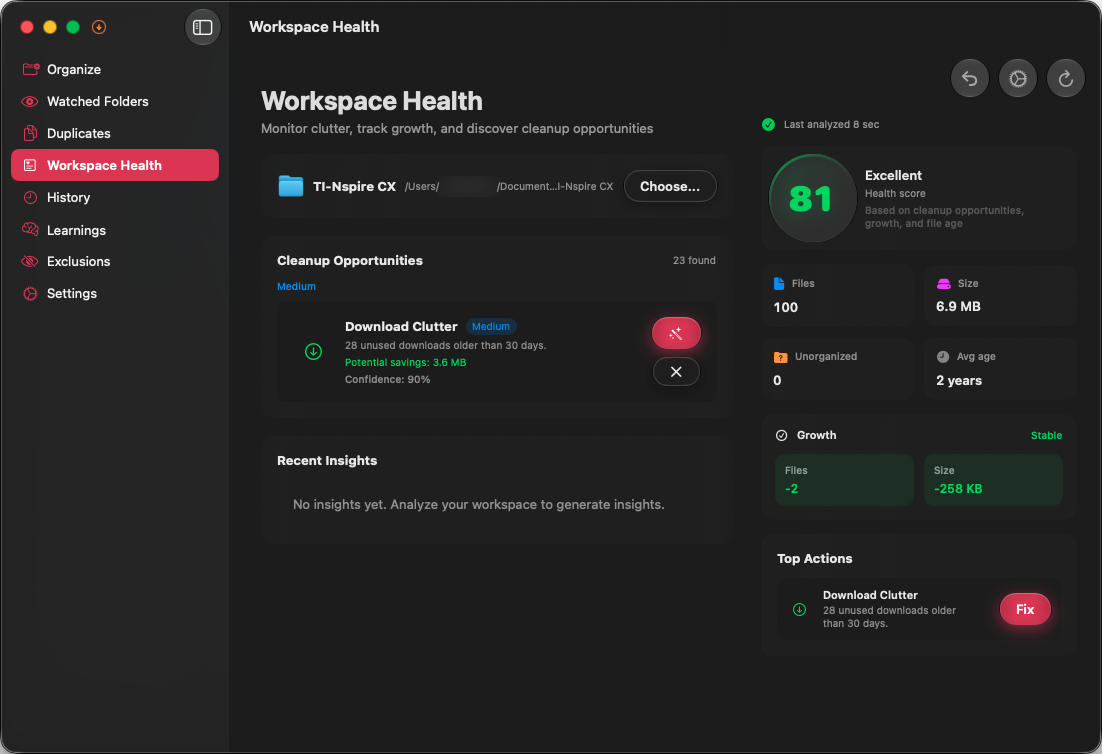Viewport: 1102px width, 754px height.
Task: Click Potential savings: 3.6 MB text
Action: pyautogui.click(x=406, y=363)
